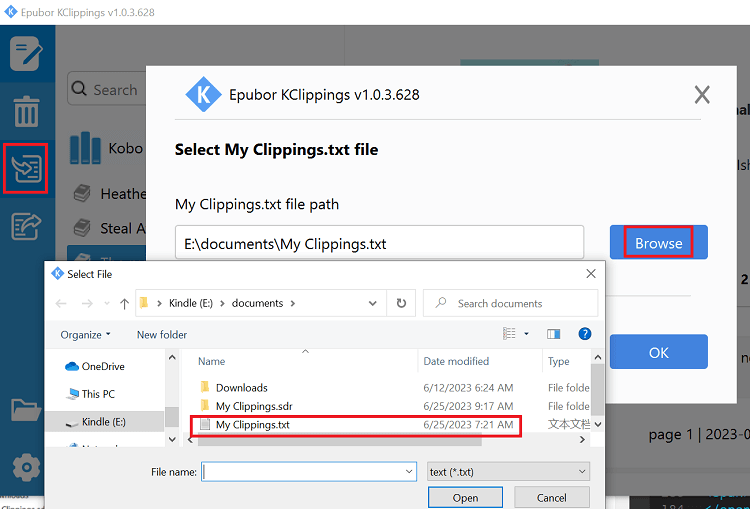Close the Select File dialog
This screenshot has height=509, width=750.
click(591, 274)
